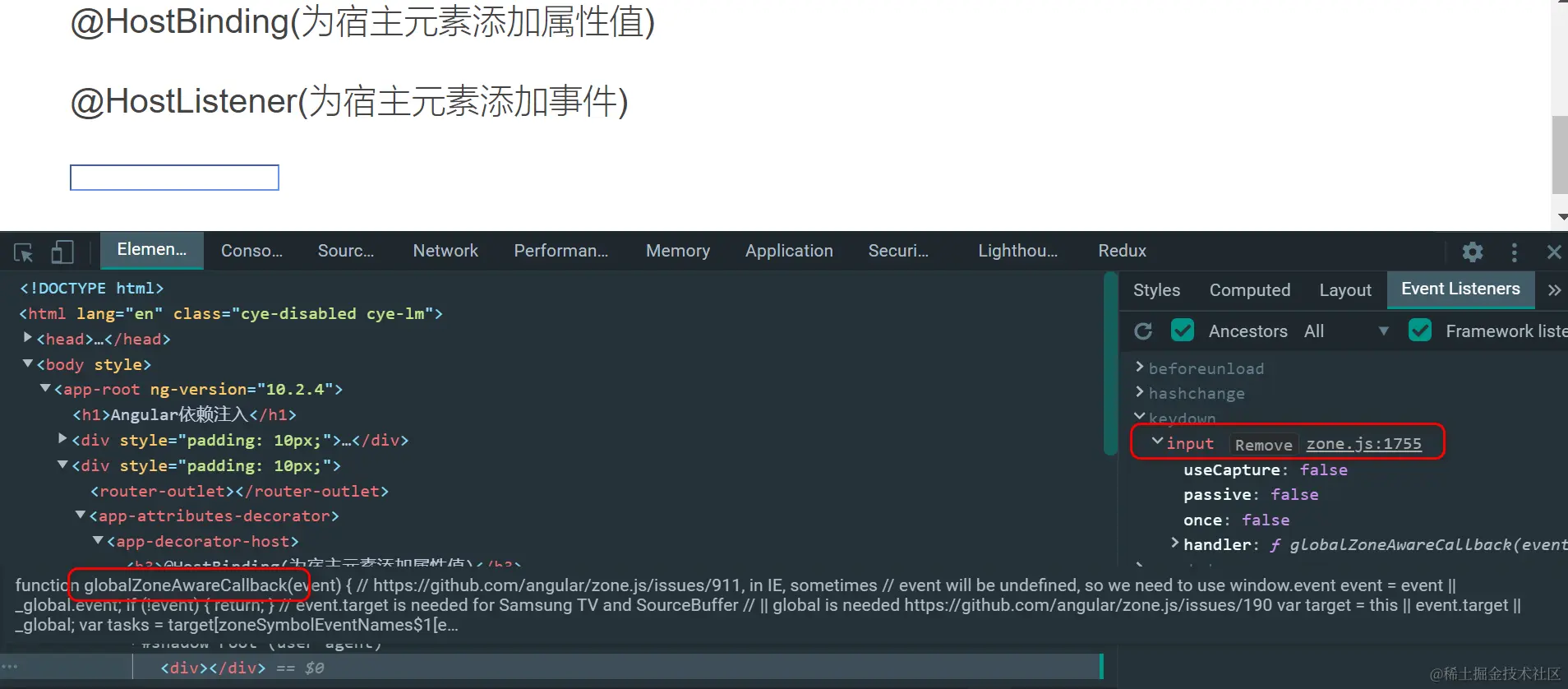Refresh the event listeners list

1143,331
